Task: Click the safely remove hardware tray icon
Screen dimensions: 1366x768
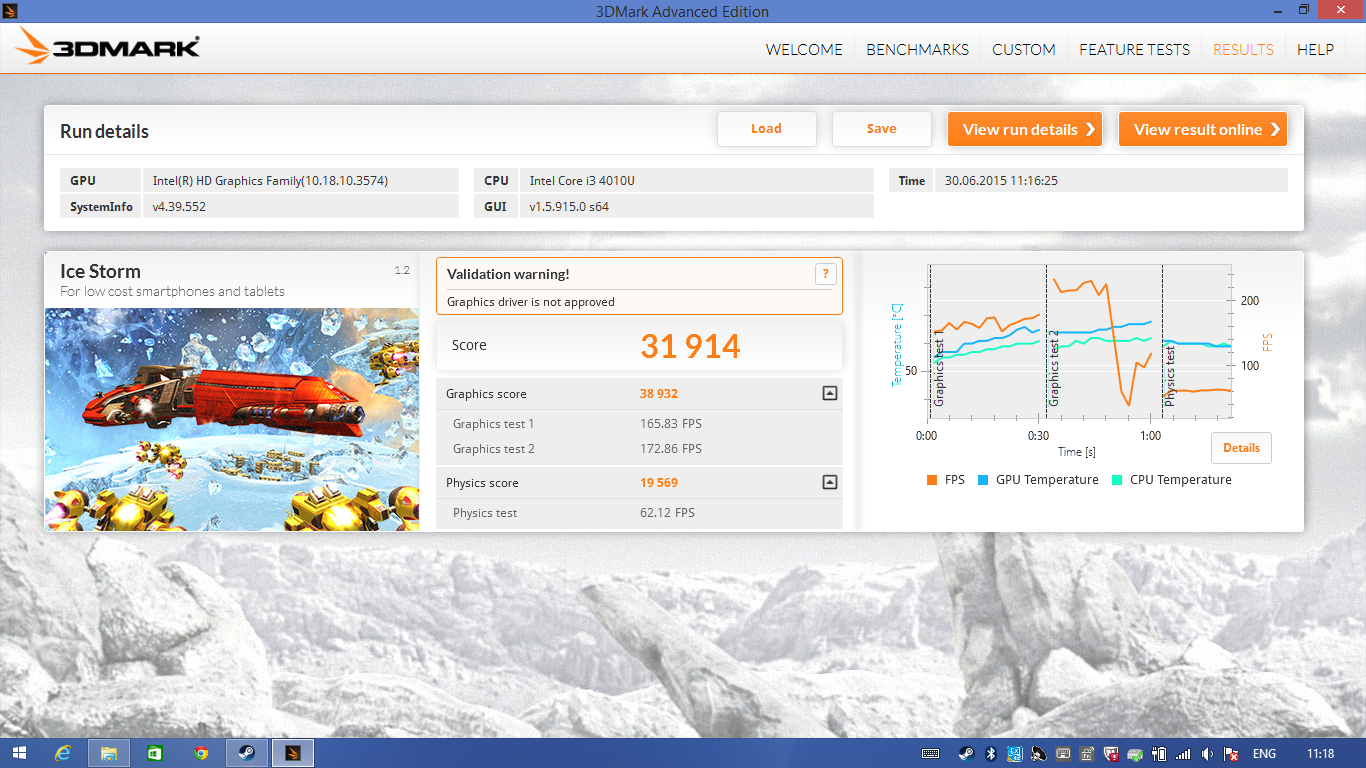Action: point(1135,754)
